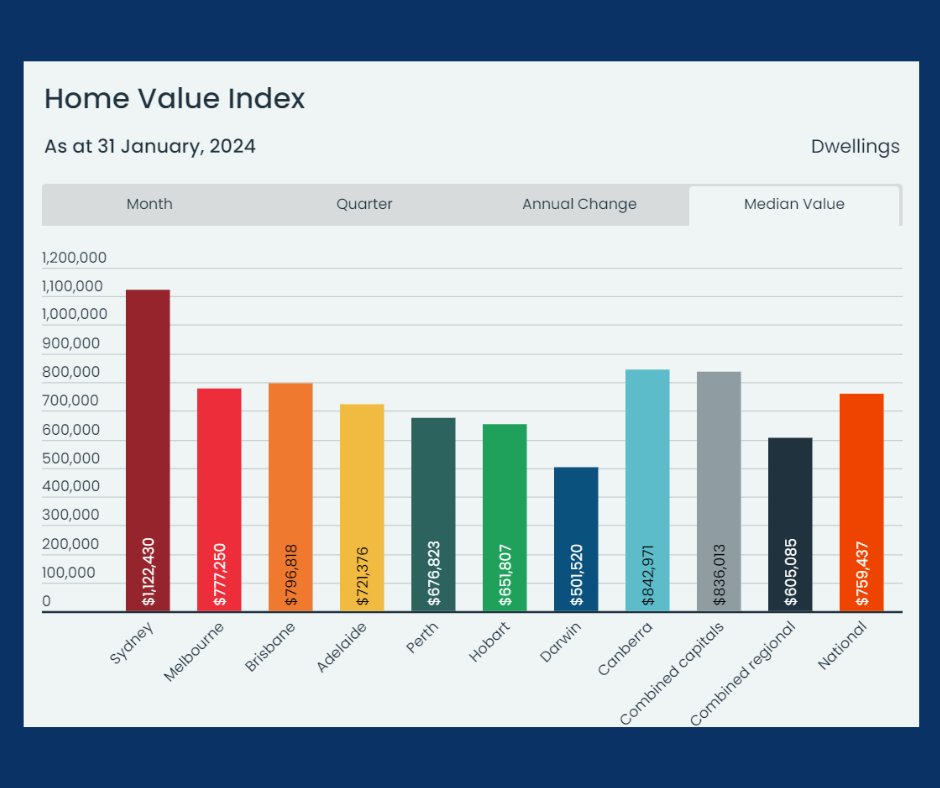Click the Perth axis label

[422, 638]
